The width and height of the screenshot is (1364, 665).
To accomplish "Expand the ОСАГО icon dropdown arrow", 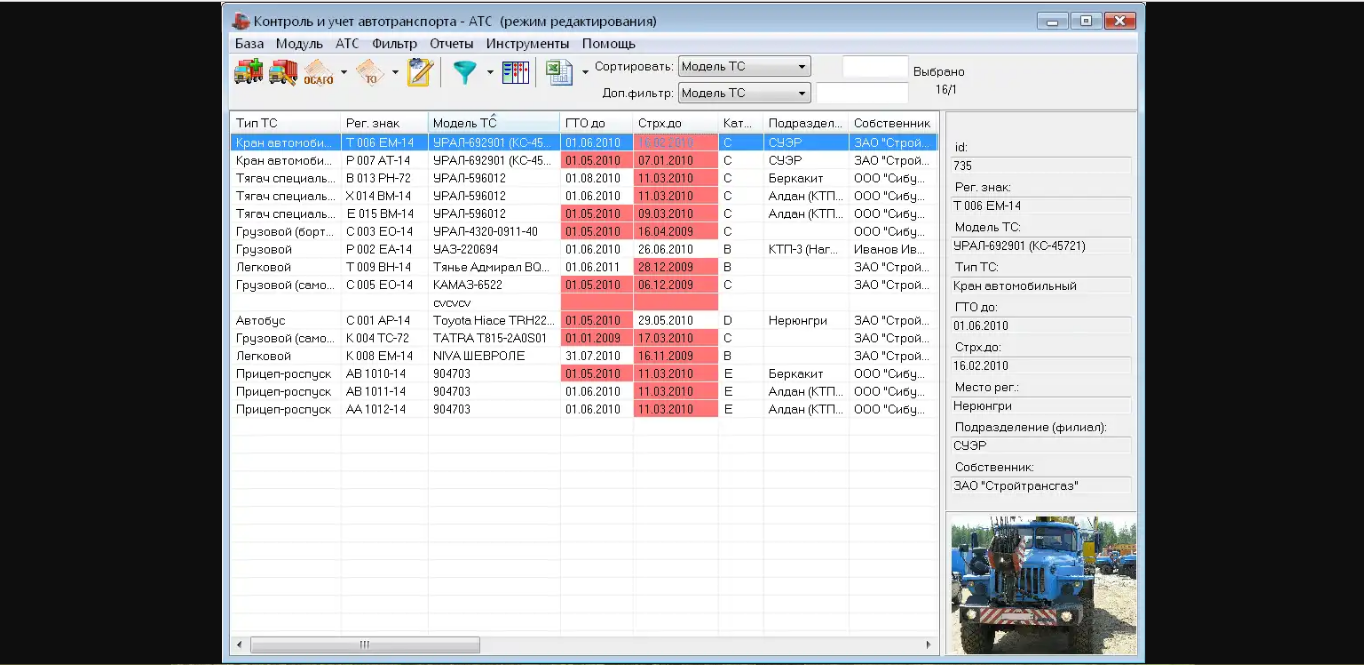I will [x=344, y=72].
